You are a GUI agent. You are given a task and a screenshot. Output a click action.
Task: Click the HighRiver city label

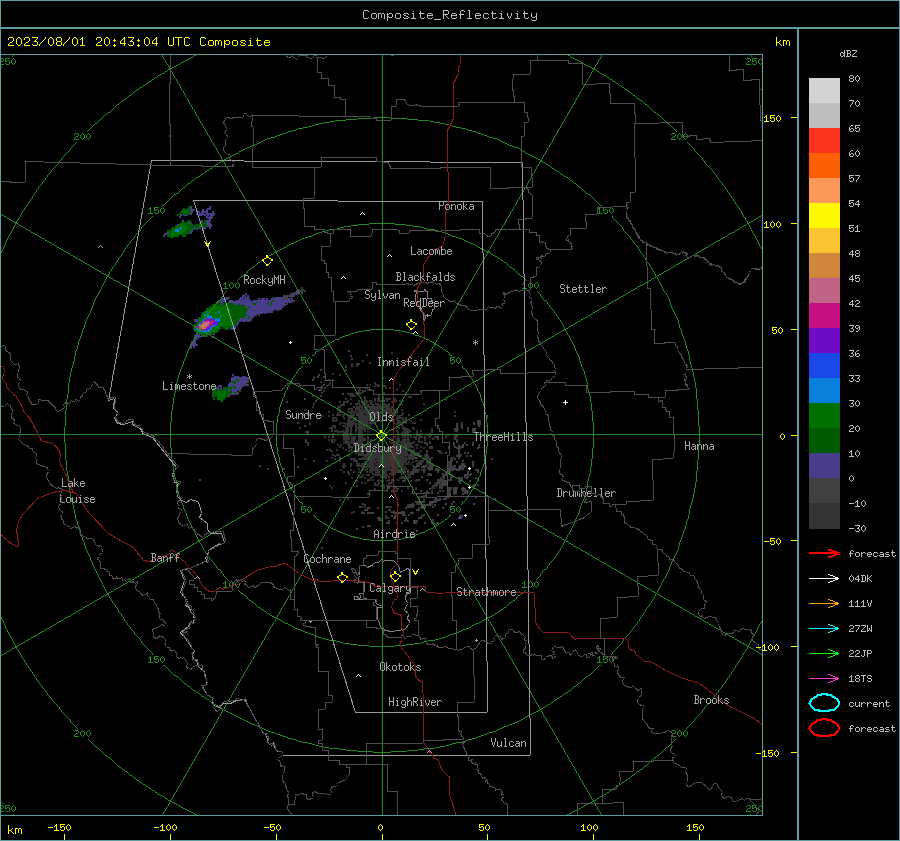(415, 702)
